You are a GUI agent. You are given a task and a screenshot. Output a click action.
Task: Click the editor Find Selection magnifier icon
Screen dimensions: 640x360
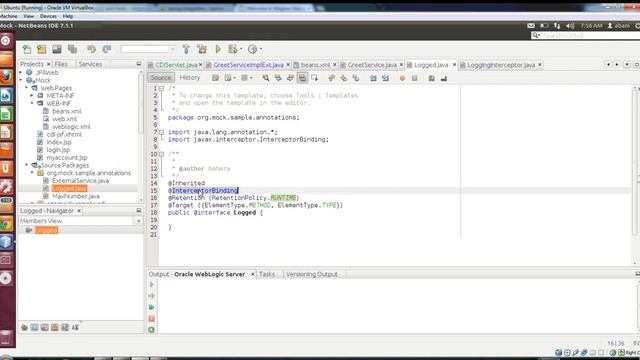click(x=266, y=78)
